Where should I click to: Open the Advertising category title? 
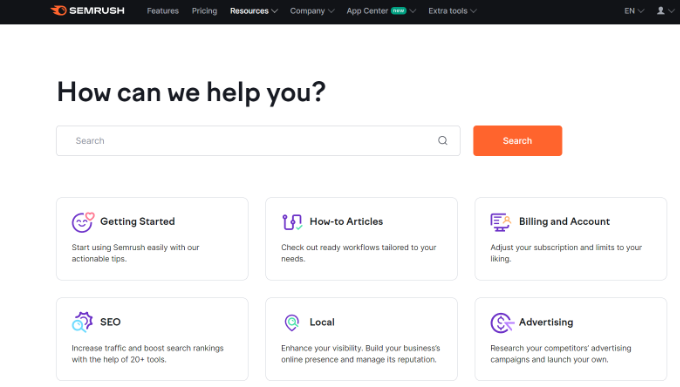point(546,322)
